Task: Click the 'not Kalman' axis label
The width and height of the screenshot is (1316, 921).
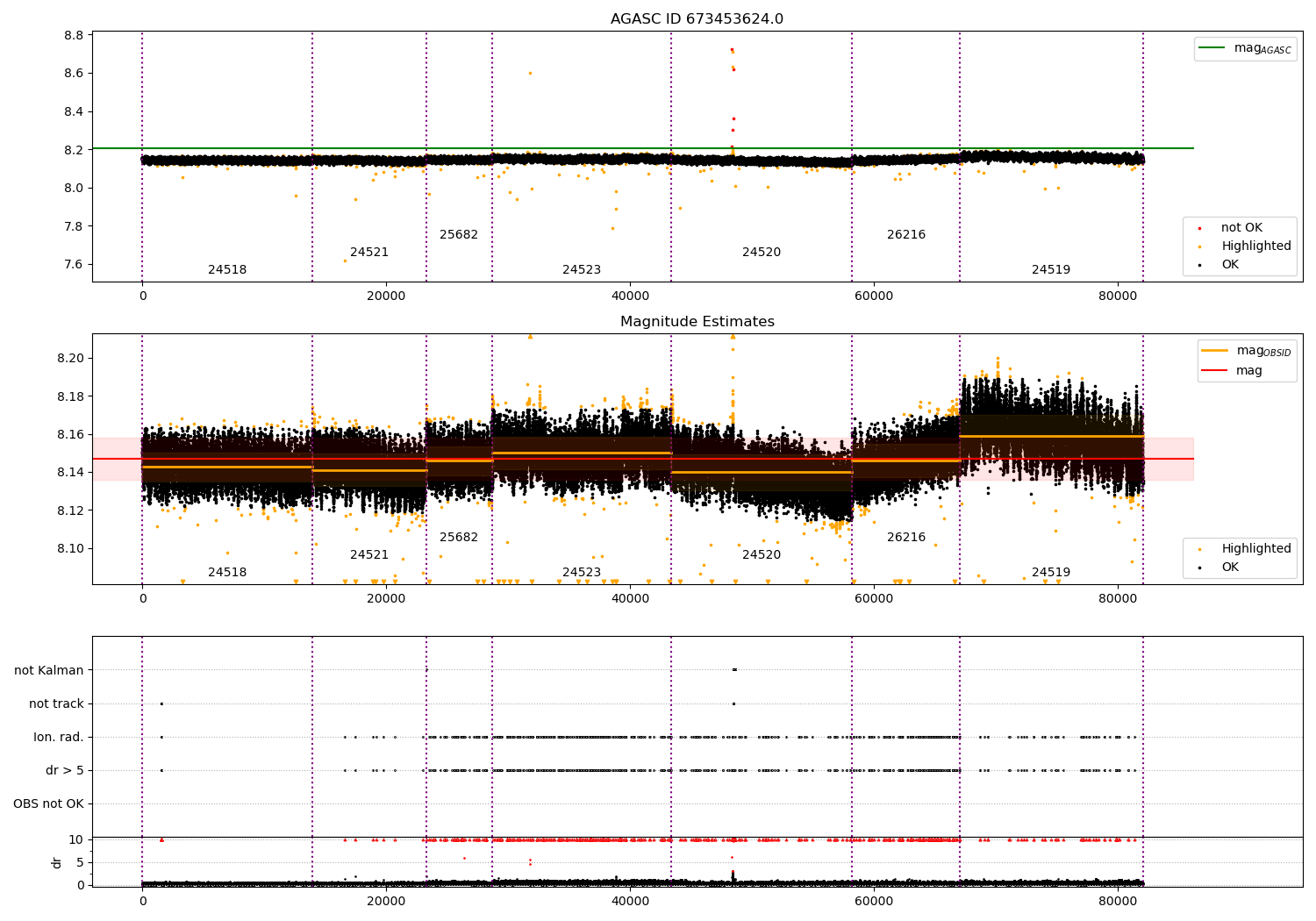Action: click(x=49, y=670)
